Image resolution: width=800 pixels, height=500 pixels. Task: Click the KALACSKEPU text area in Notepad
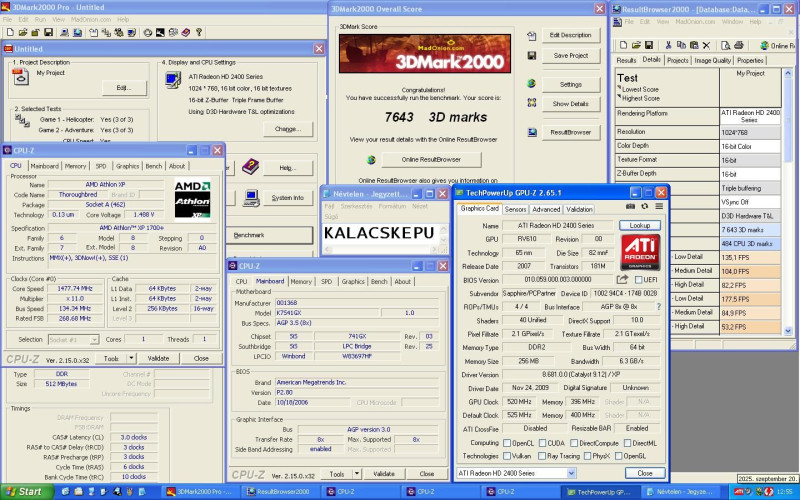(381, 233)
